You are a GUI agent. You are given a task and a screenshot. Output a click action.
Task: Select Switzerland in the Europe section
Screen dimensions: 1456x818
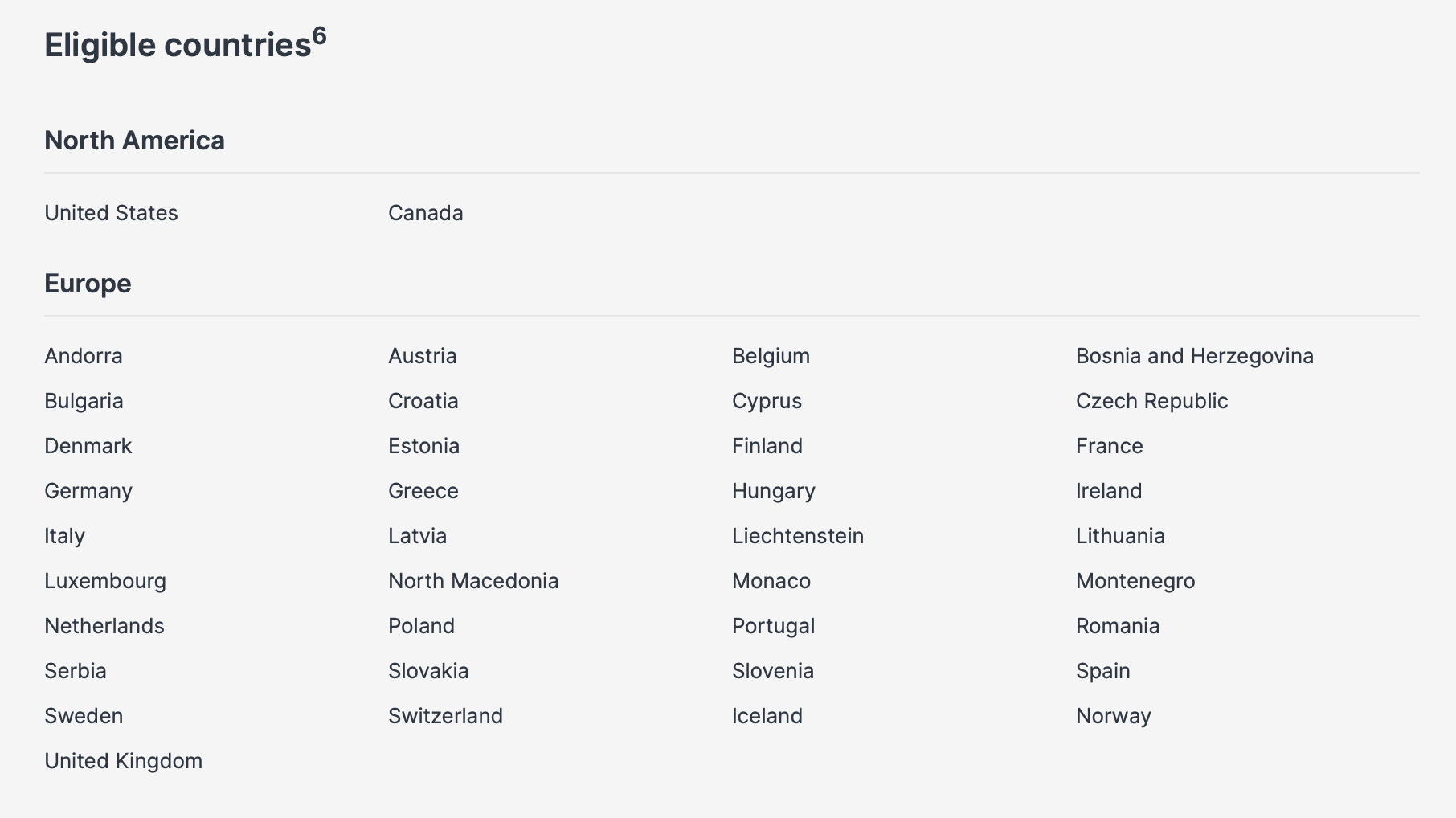point(445,716)
